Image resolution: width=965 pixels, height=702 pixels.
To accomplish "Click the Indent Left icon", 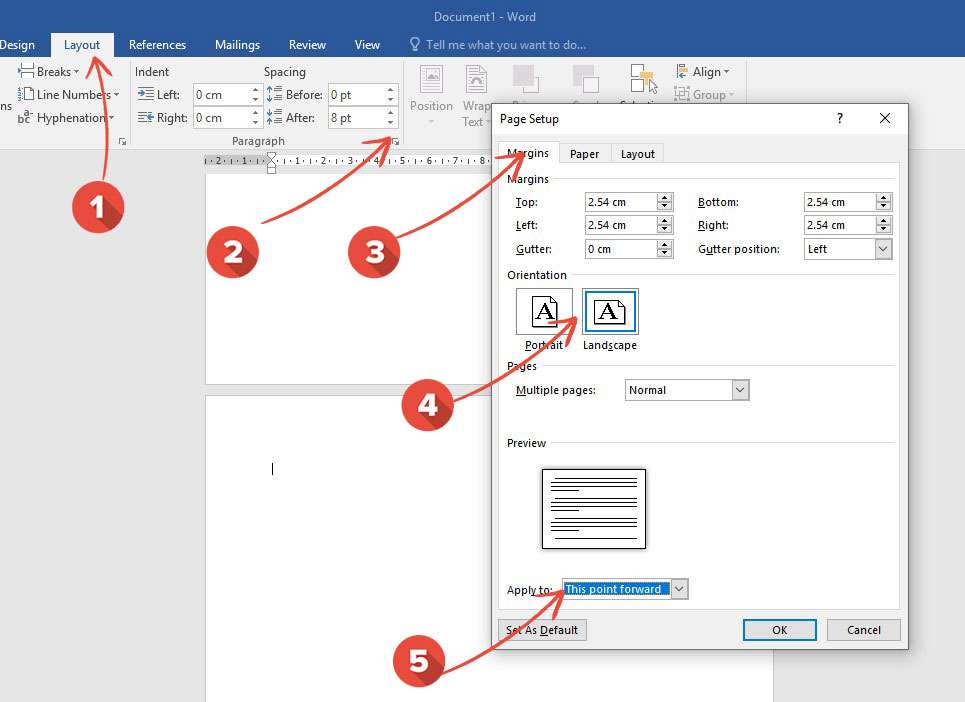I will (x=146, y=94).
